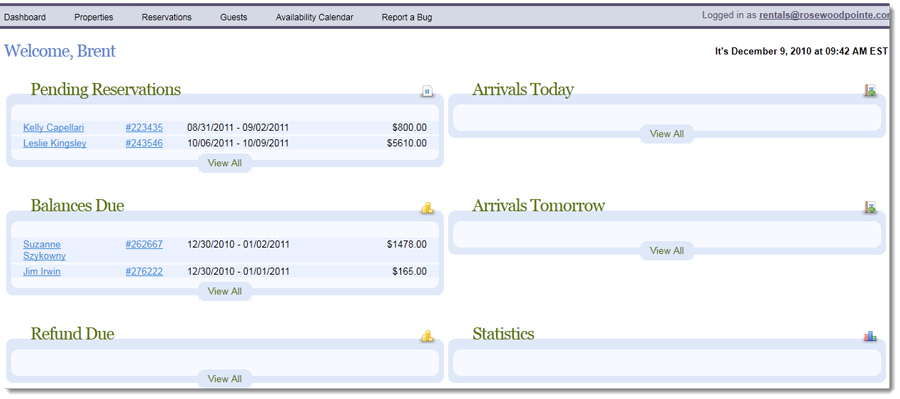Open reservation #243546

tap(144, 143)
